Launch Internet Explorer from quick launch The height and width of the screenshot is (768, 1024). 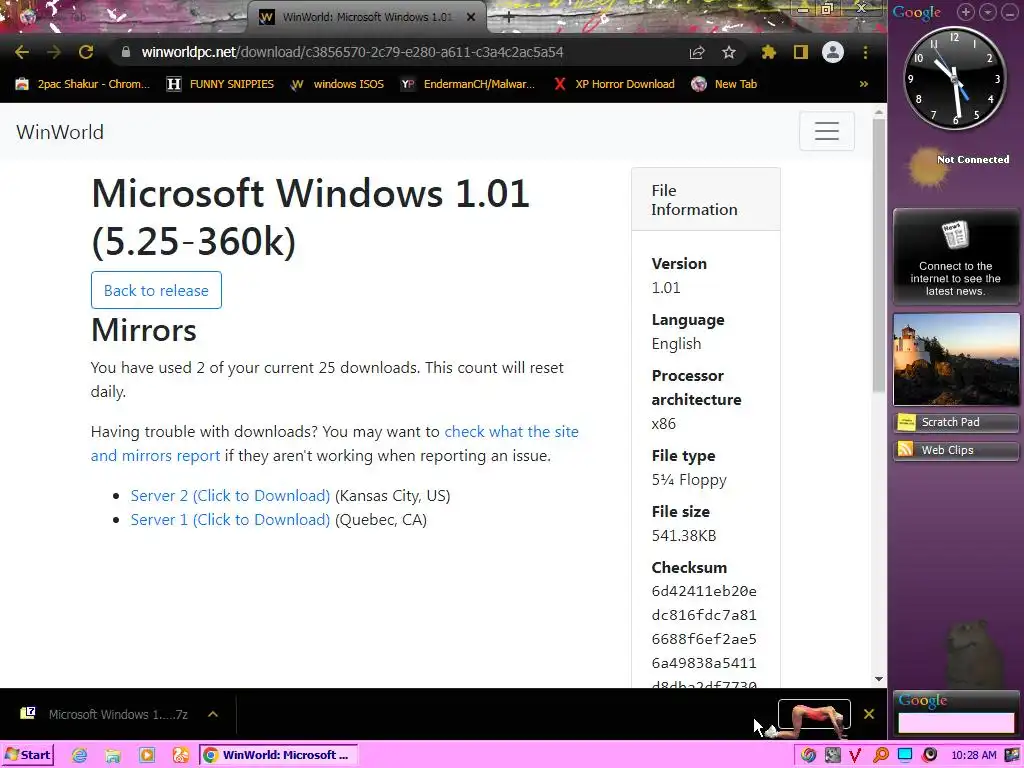[x=79, y=755]
